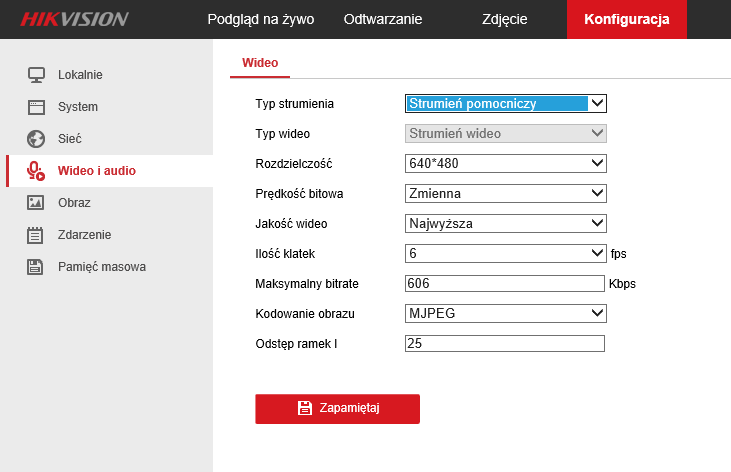Image resolution: width=731 pixels, height=472 pixels.
Task: Click the Maksymalny bitrate input field
Action: [x=504, y=283]
